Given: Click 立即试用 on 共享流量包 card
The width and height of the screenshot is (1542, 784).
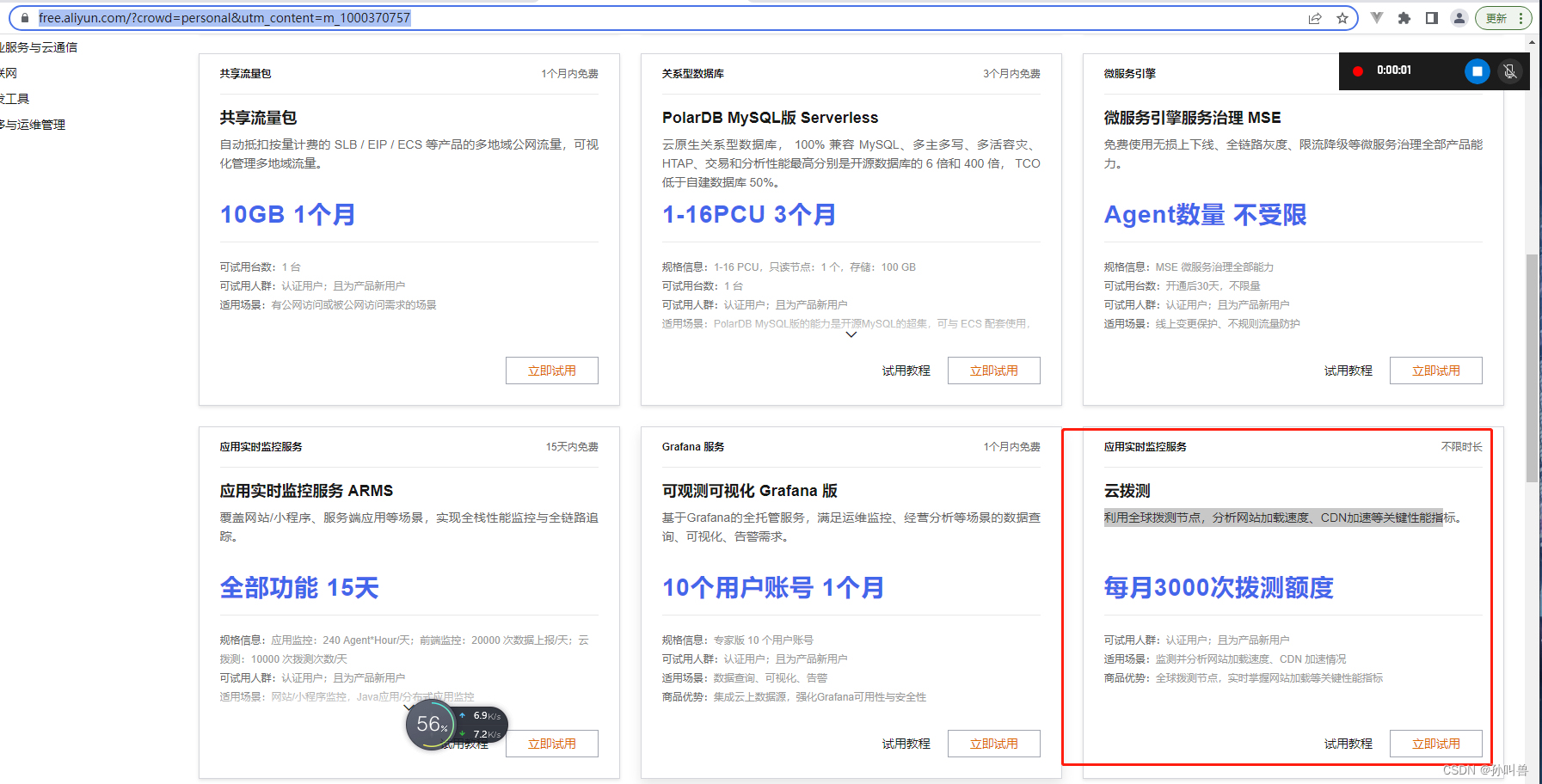Looking at the screenshot, I should click(552, 371).
